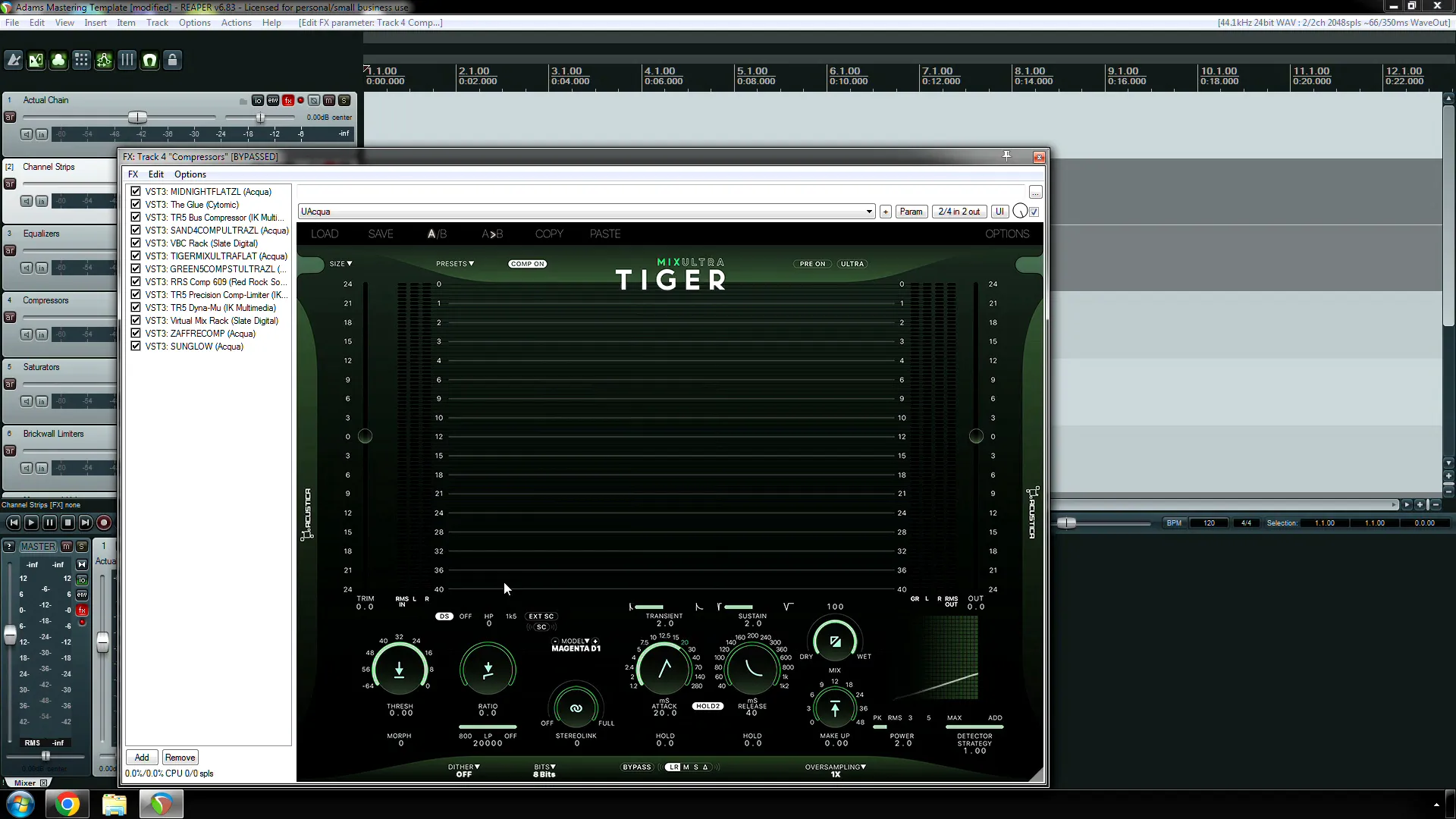Image resolution: width=1456 pixels, height=819 pixels.
Task: Uncheck RRS Comp 609 plugin checkbox
Action: [x=136, y=282]
